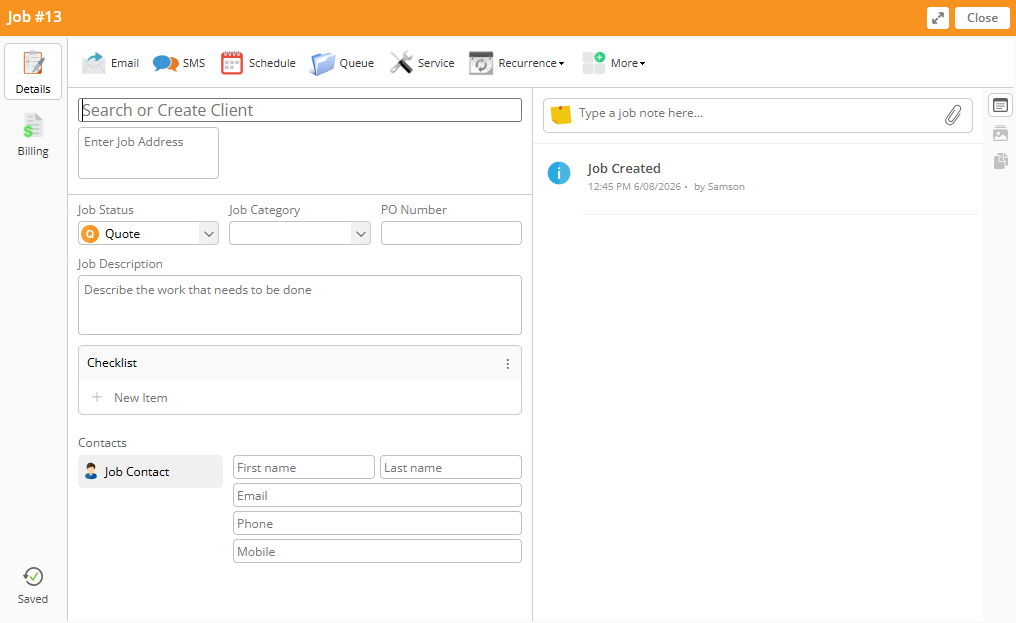Close the Job #13 window
Screen dimensions: 1016x623
(982, 18)
